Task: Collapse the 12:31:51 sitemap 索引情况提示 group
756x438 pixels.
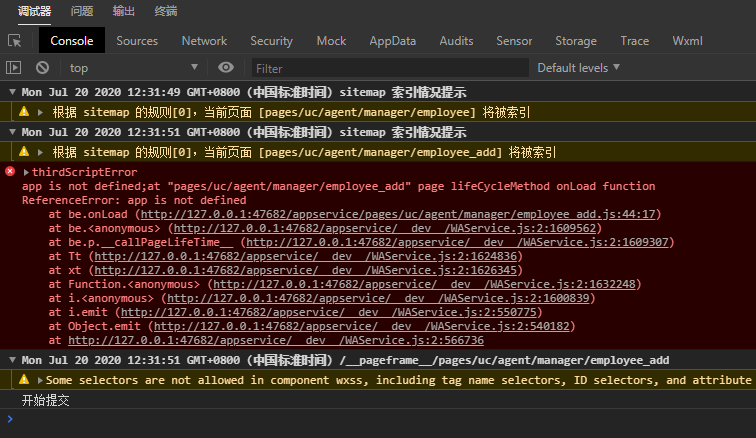Action: pyautogui.click(x=13, y=132)
